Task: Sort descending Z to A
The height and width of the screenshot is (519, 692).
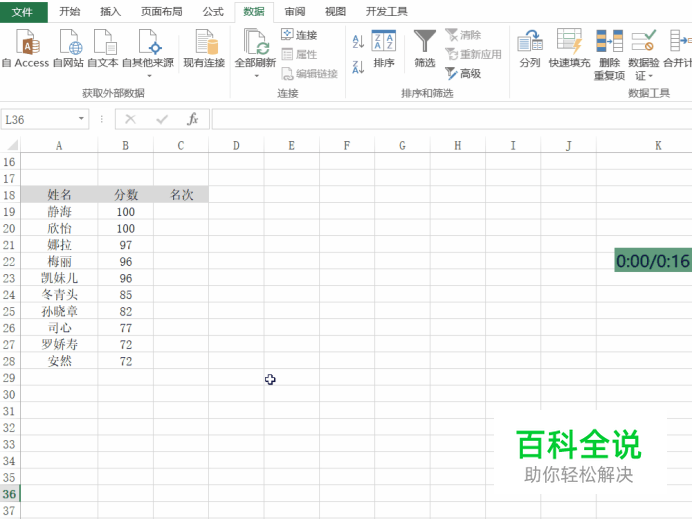Action: pyautogui.click(x=358, y=67)
